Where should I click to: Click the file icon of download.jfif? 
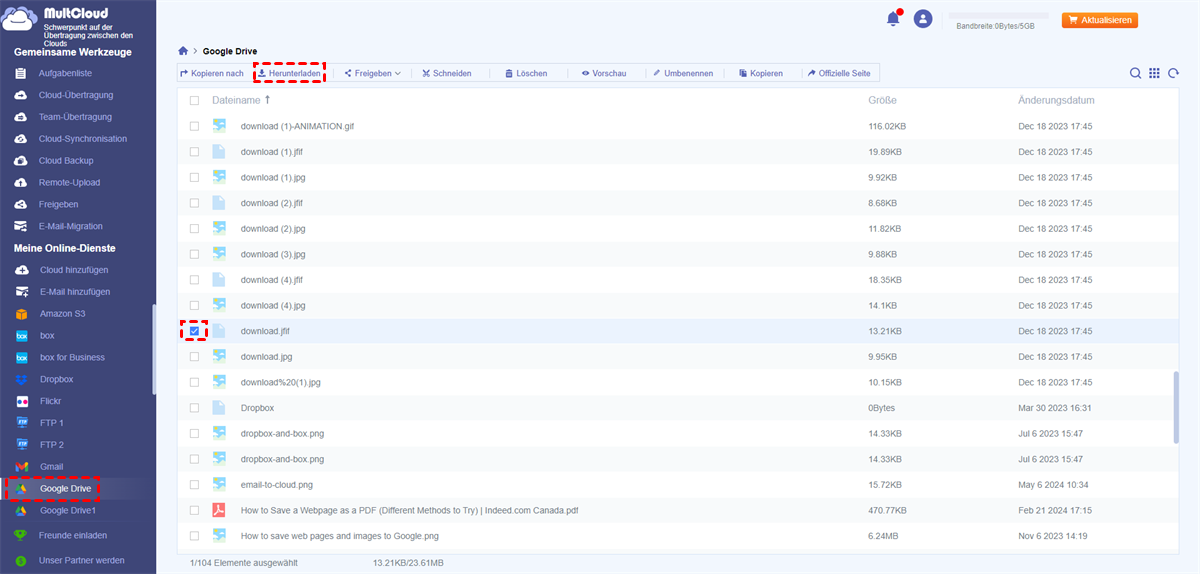(219, 331)
